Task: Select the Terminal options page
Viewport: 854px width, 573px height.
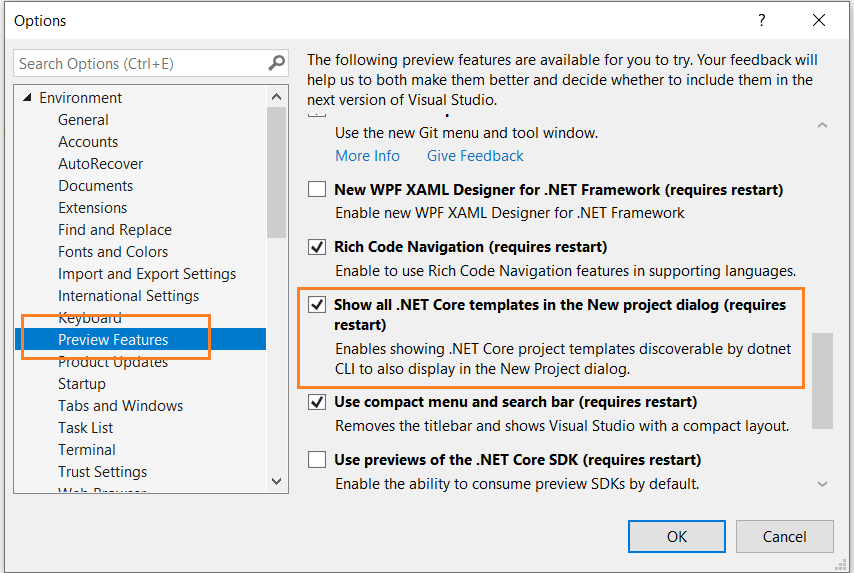Action: tap(87, 450)
